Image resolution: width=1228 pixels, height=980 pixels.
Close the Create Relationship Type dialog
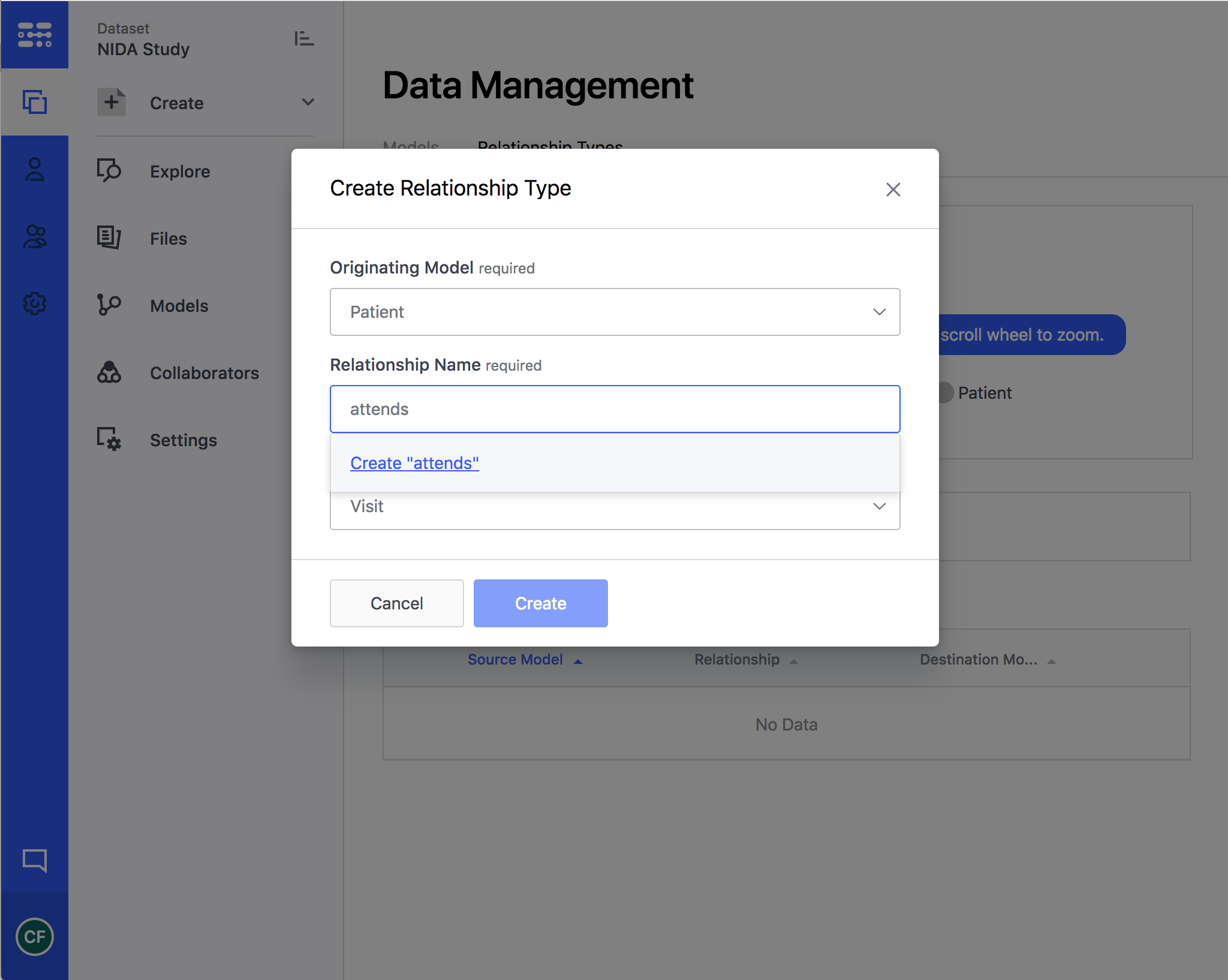click(x=893, y=190)
